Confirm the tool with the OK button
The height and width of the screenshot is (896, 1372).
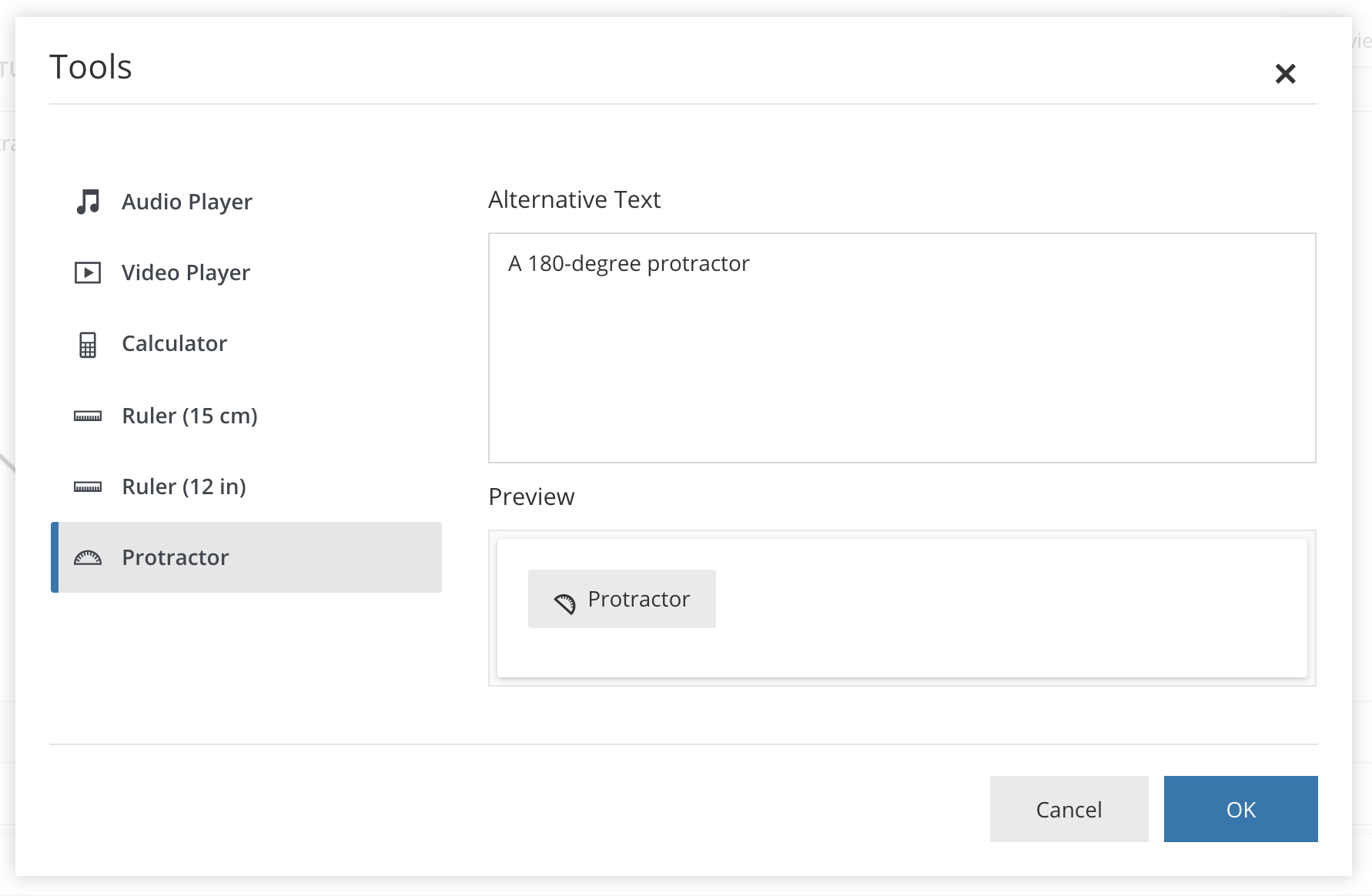pos(1240,809)
